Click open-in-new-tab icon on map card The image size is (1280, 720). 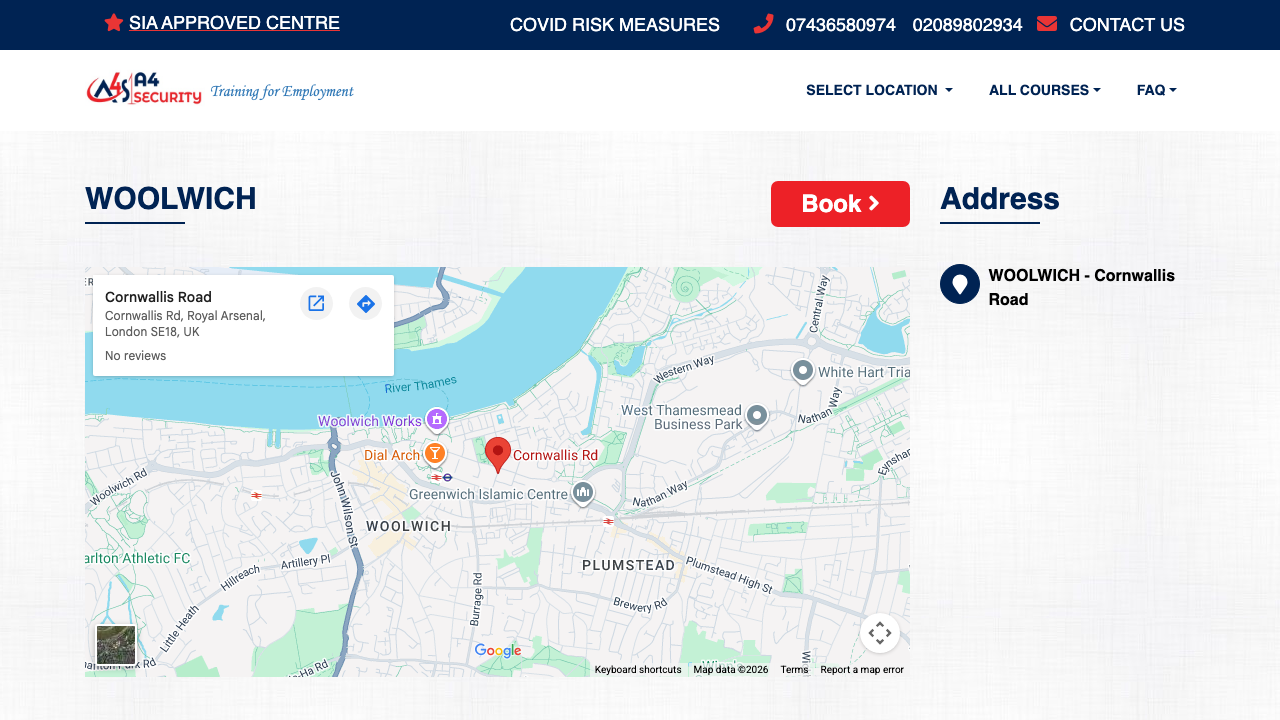click(316, 303)
